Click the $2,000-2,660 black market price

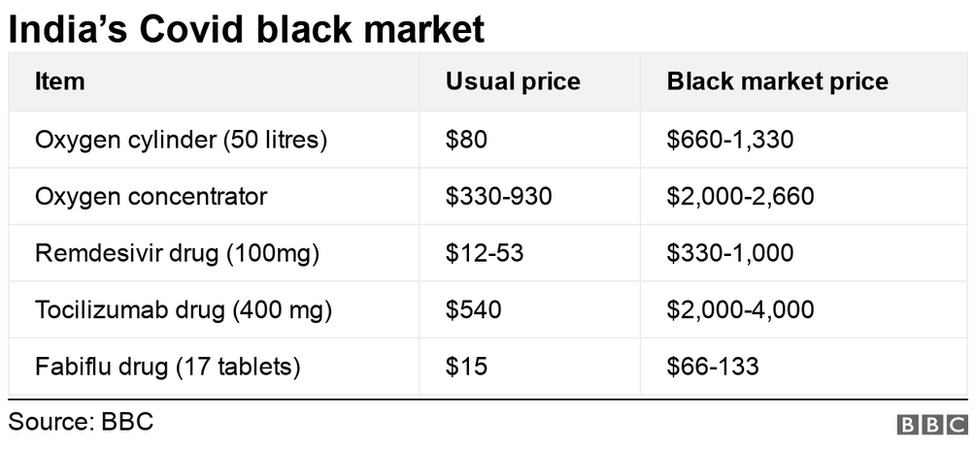(740, 196)
